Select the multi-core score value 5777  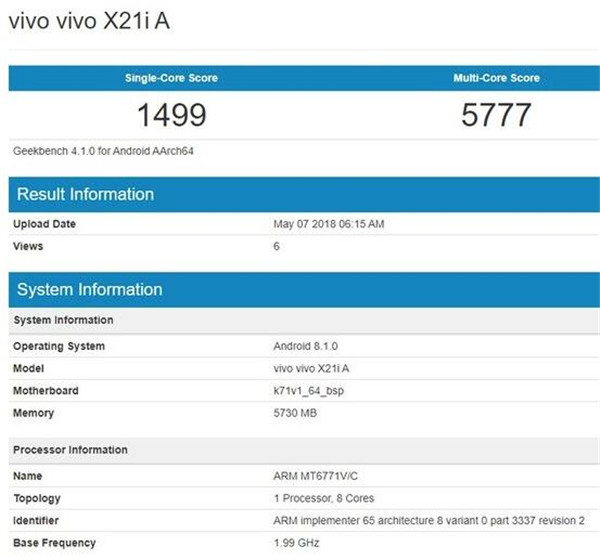pos(496,115)
